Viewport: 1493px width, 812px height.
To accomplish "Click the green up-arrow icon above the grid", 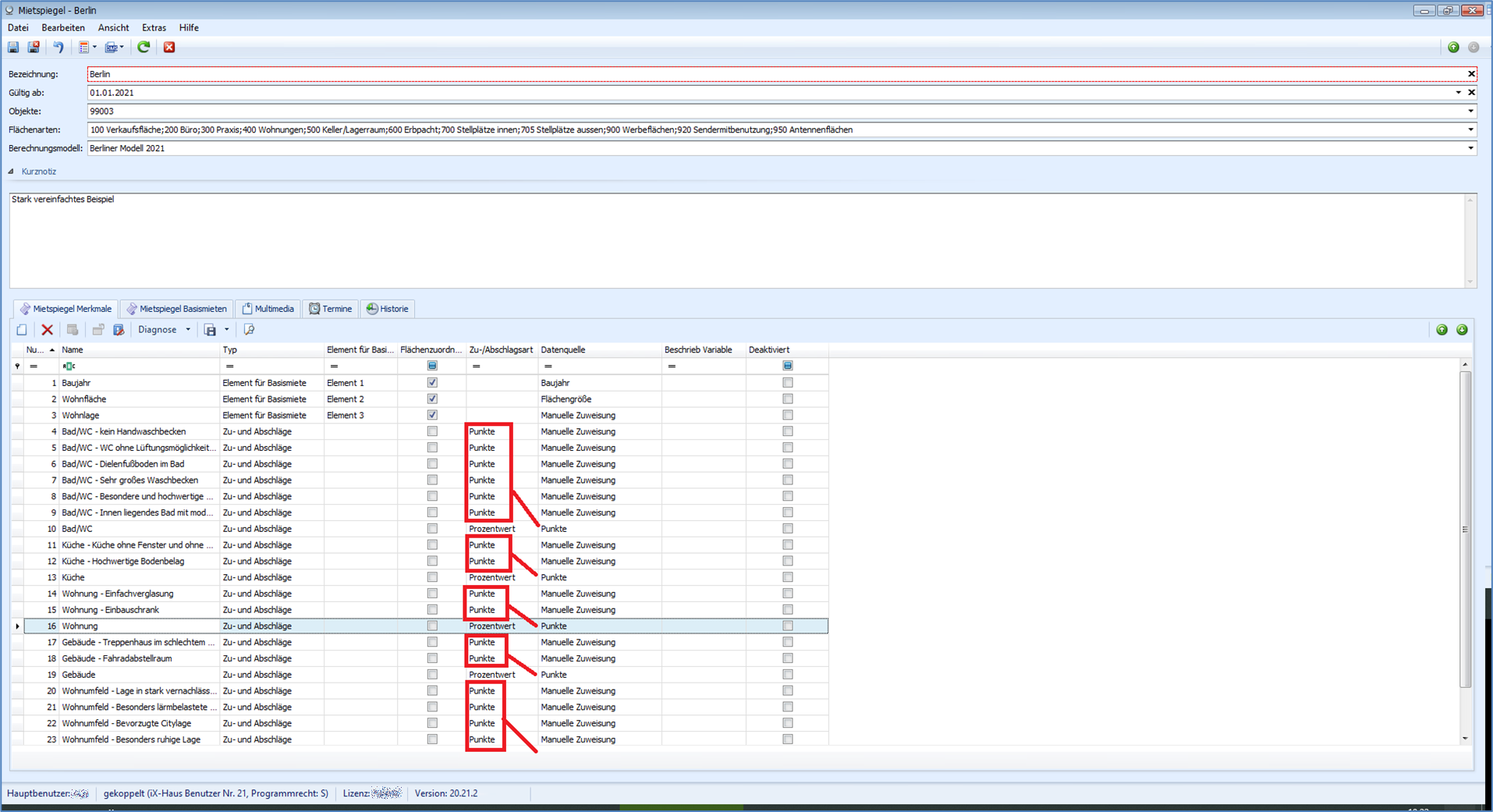I will (x=1442, y=330).
